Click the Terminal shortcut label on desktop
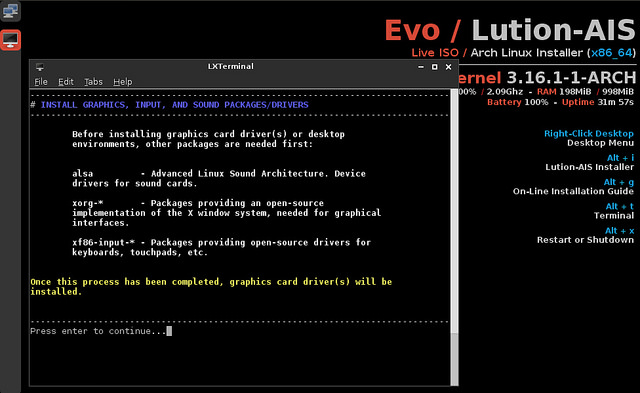This screenshot has width=640, height=393. (613, 215)
